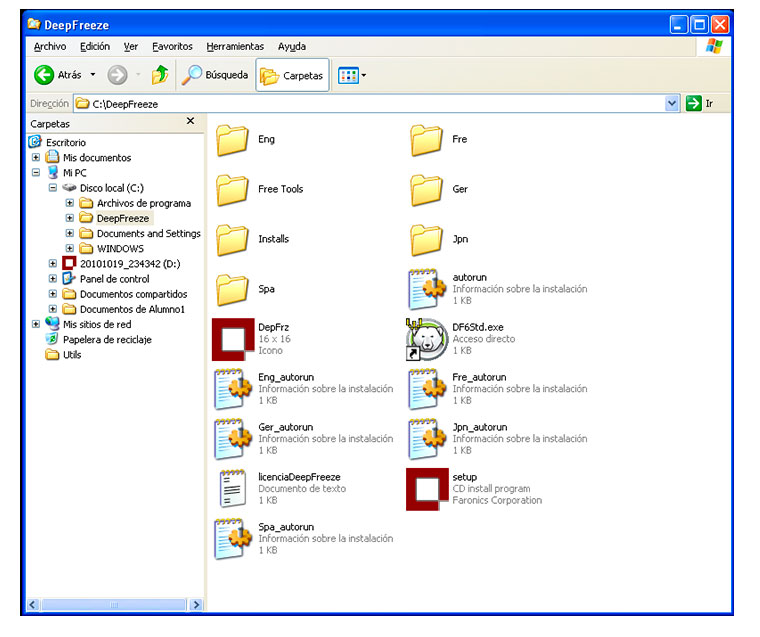This screenshot has height=637, width=760.
Task: Expand the D: drive tree node
Action: (x=53, y=263)
